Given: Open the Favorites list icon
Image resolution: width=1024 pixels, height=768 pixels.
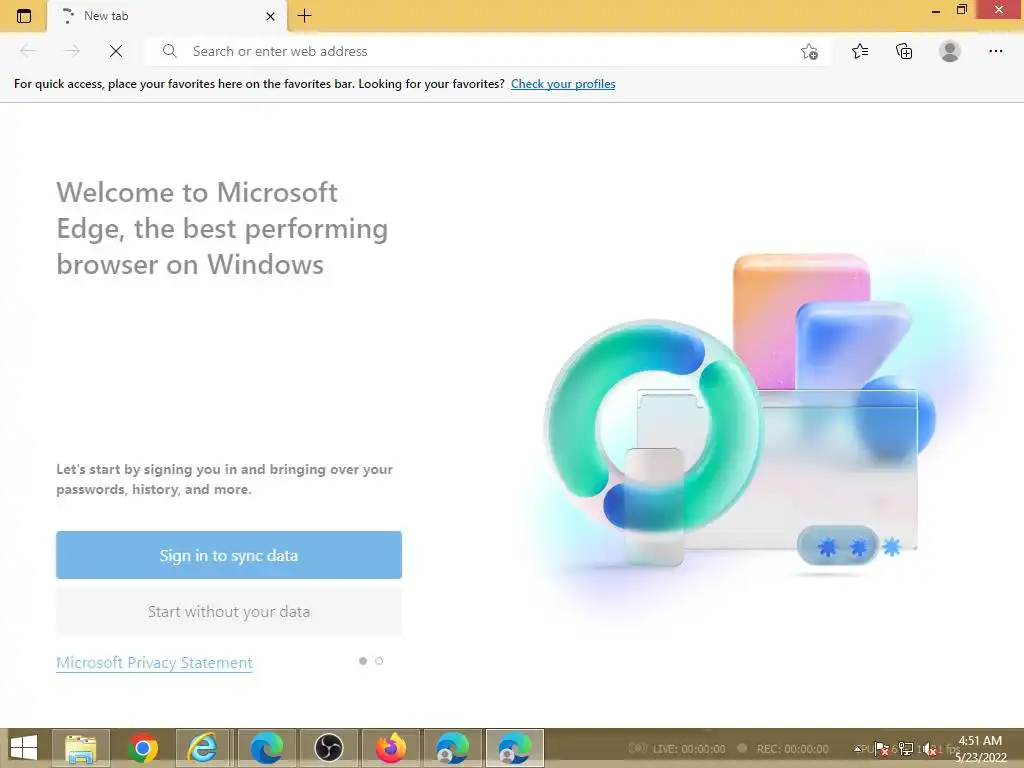Looking at the screenshot, I should 860,51.
